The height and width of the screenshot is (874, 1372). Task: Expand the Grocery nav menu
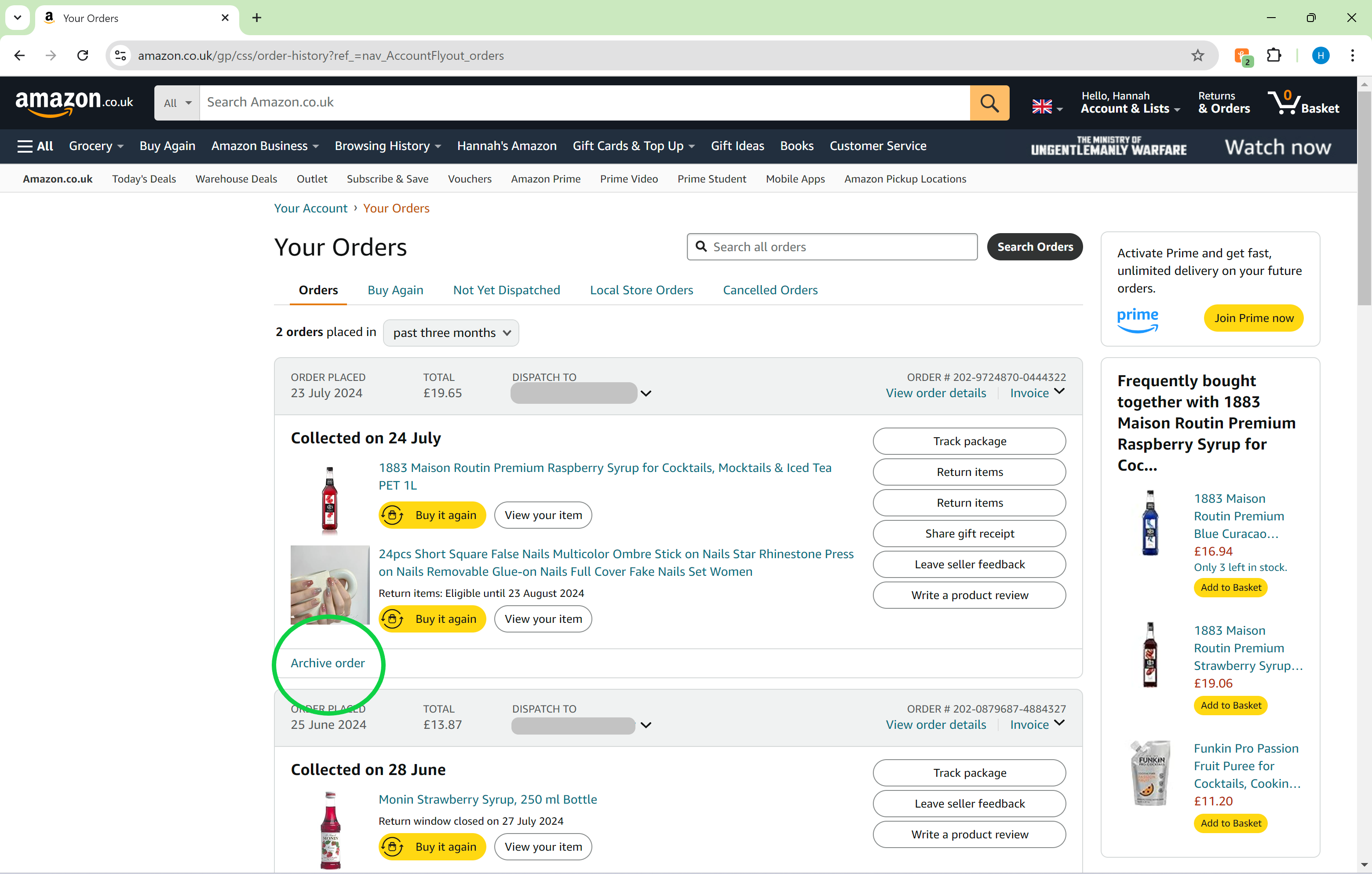96,146
